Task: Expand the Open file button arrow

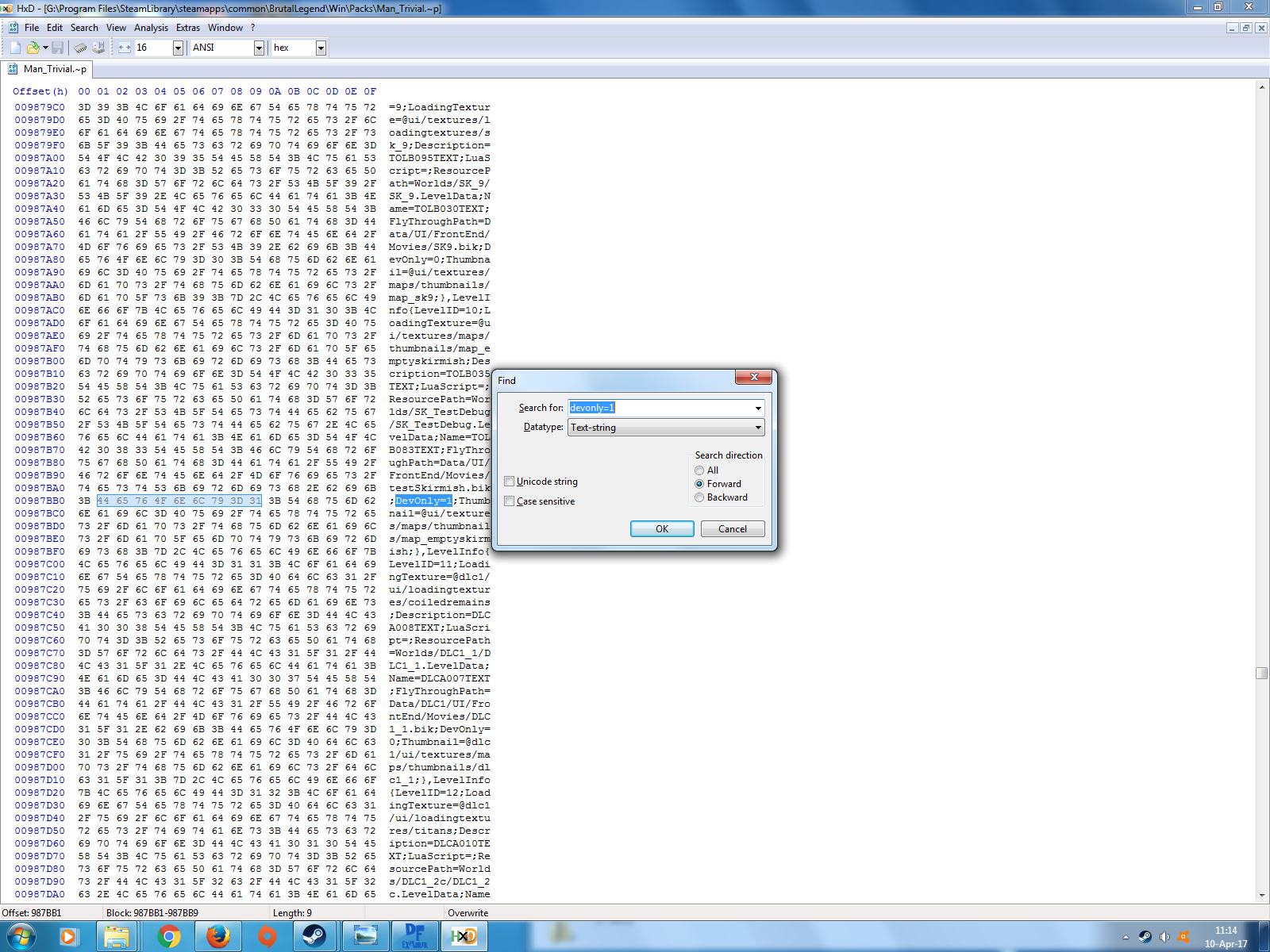Action: pos(45,48)
